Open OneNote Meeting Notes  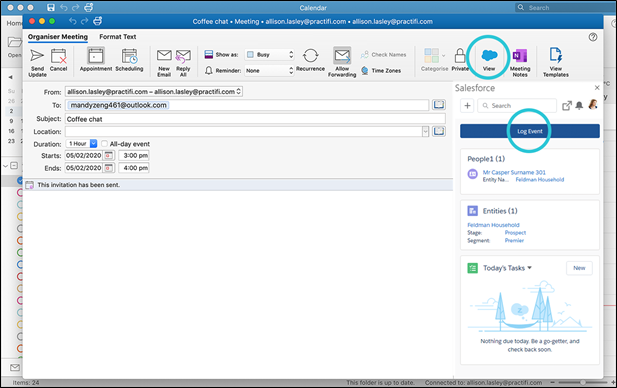coord(520,55)
